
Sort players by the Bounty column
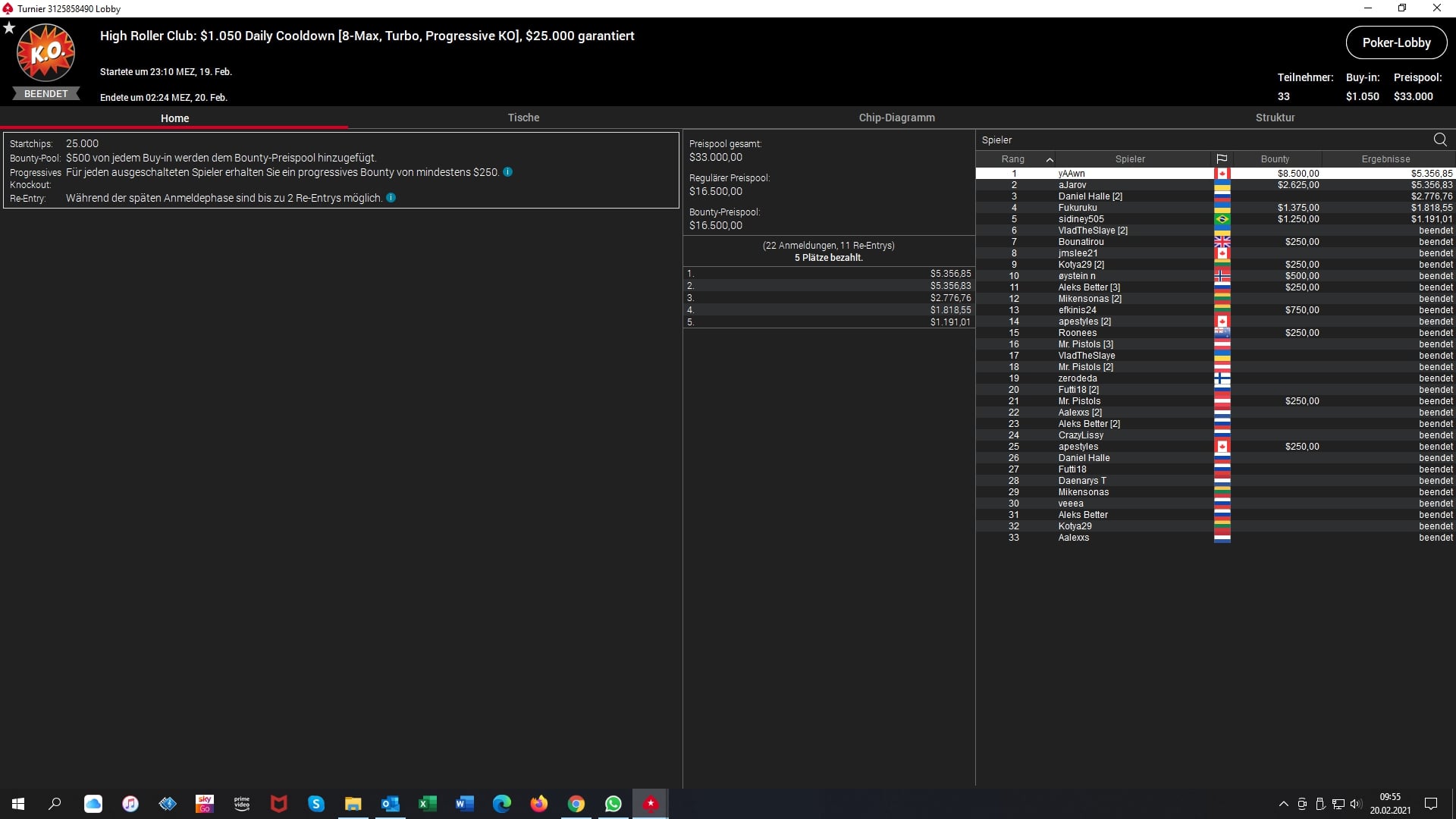(x=1275, y=159)
